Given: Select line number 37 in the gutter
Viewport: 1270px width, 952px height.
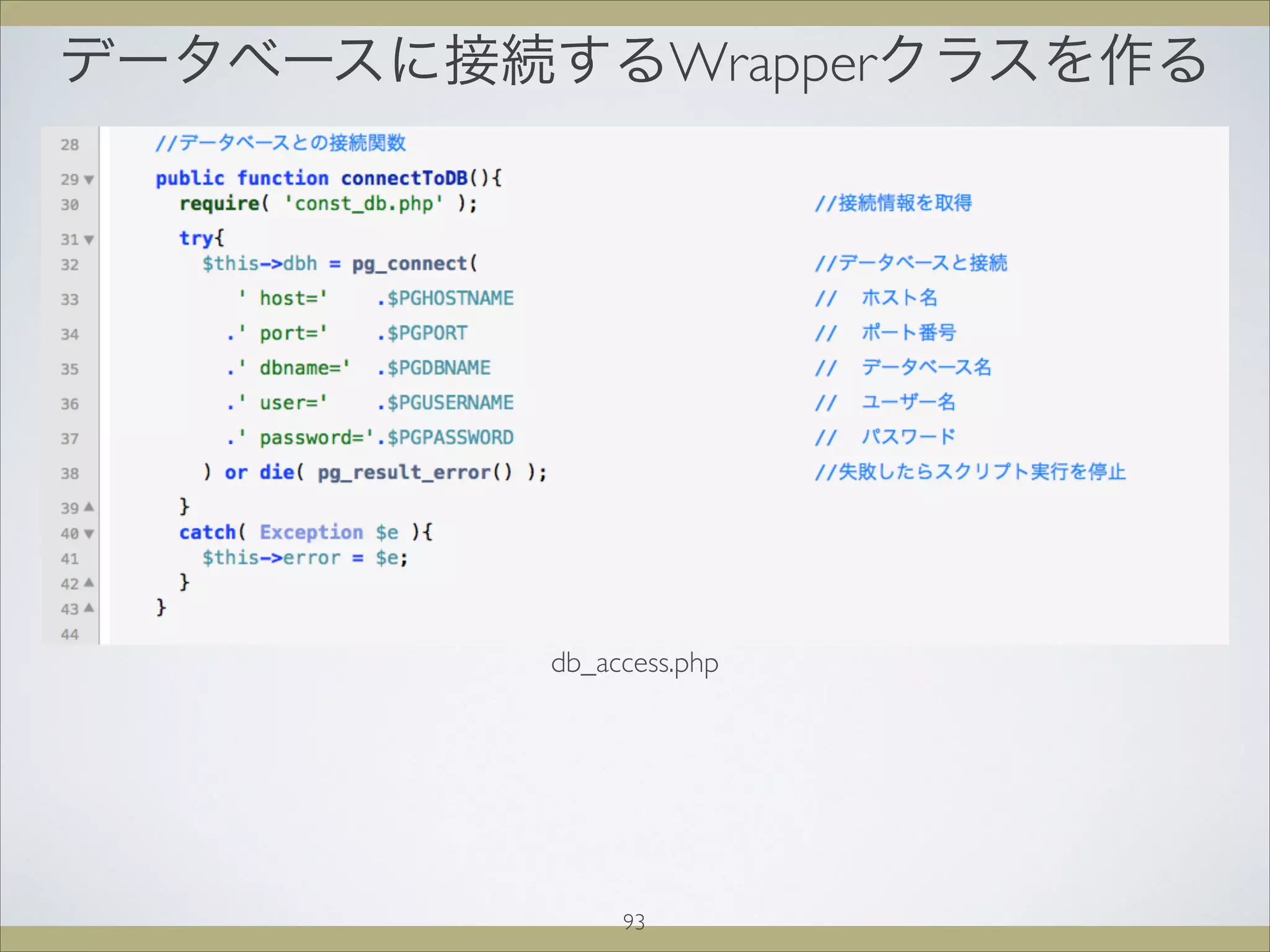Looking at the screenshot, I should click(x=69, y=439).
